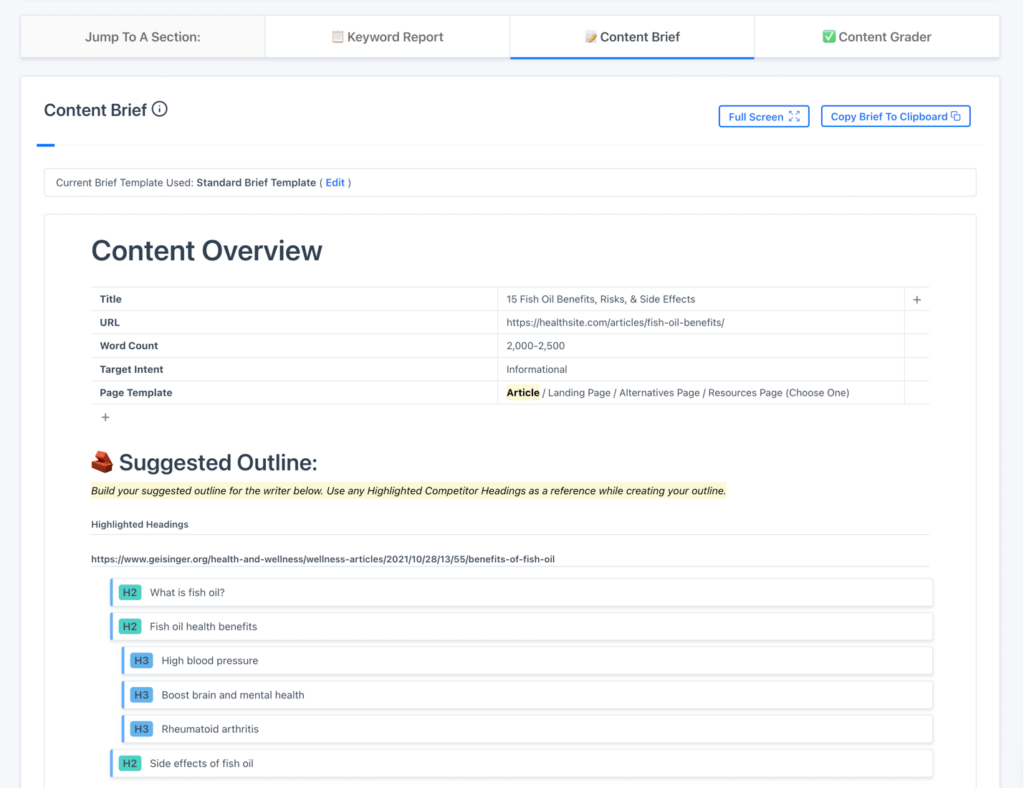
Task: Click the 'Informational' target intent value
Action: click(537, 370)
